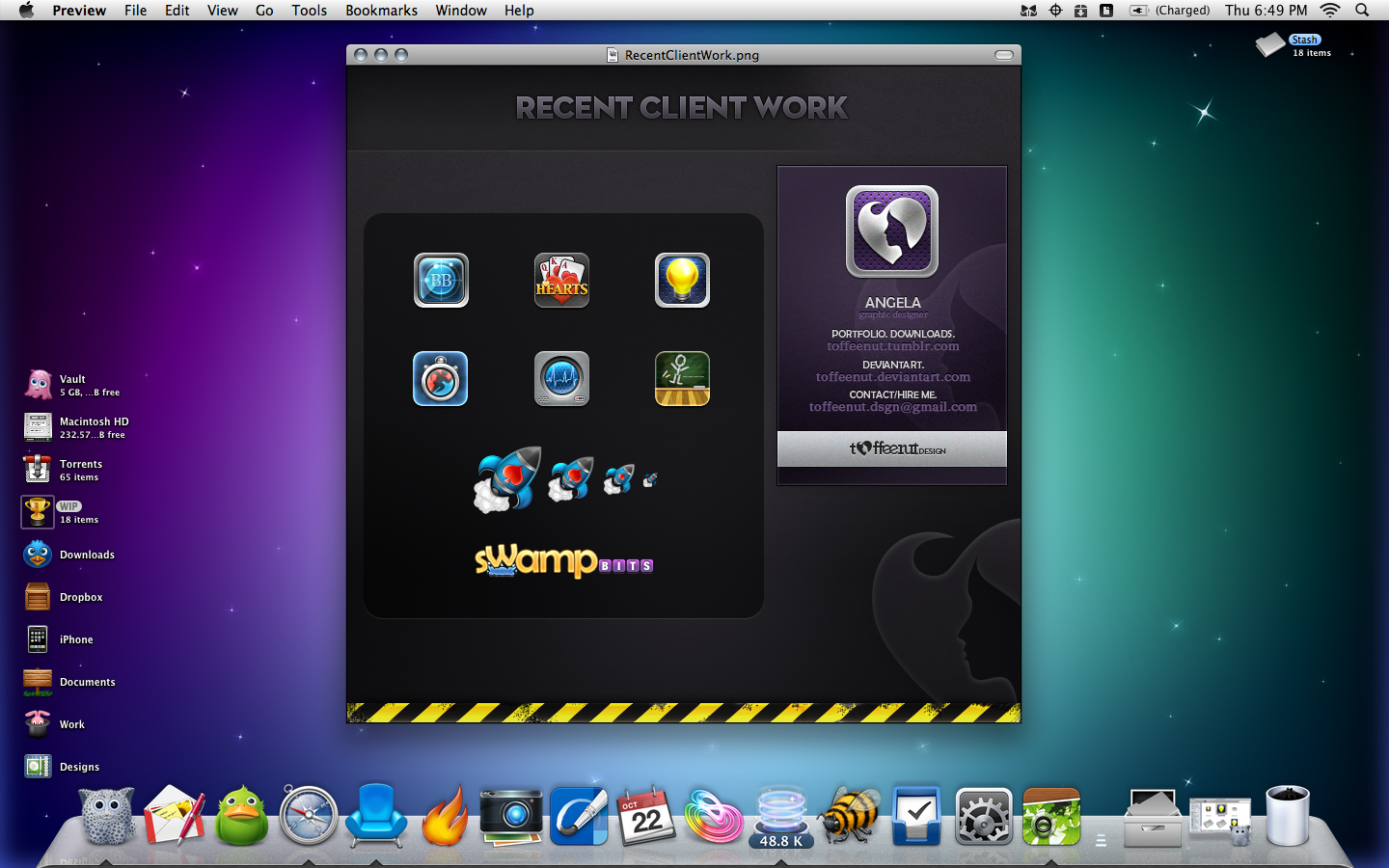Open the camera app in Dock

[x=511, y=816]
